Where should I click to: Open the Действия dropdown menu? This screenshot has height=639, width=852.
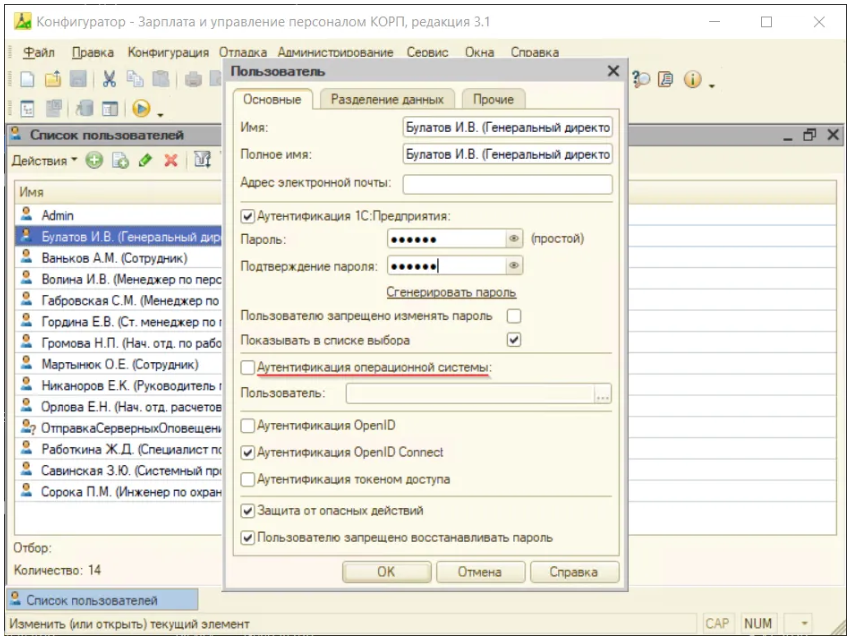pos(44,160)
